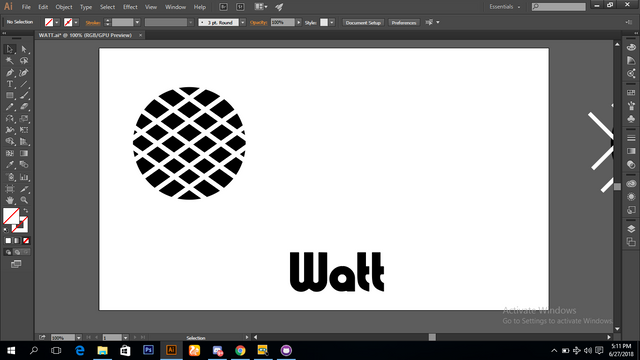Open the Window menu
The height and width of the screenshot is (360, 640).
(x=176, y=7)
